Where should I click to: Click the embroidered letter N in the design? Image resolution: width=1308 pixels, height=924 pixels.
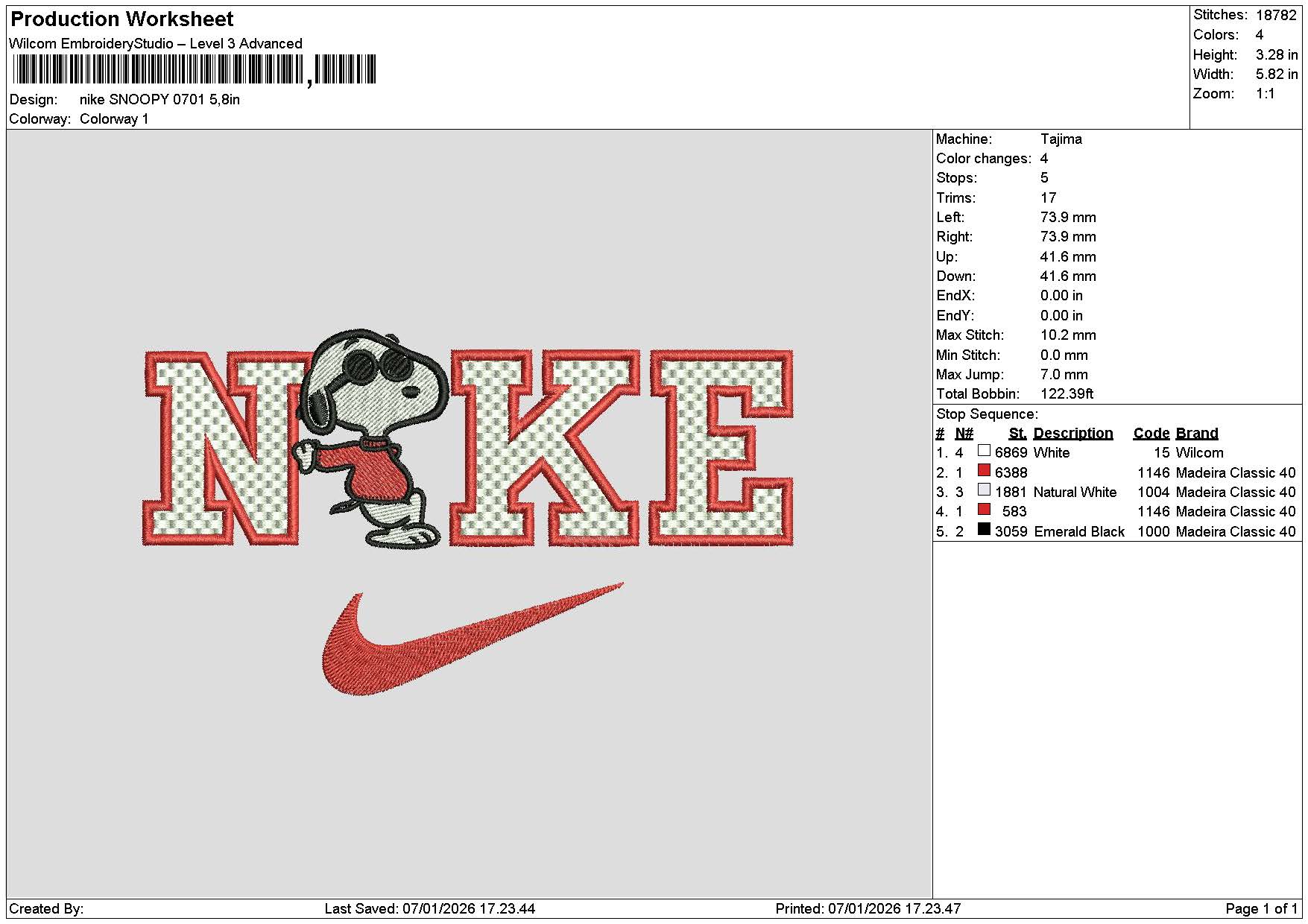pos(221,447)
